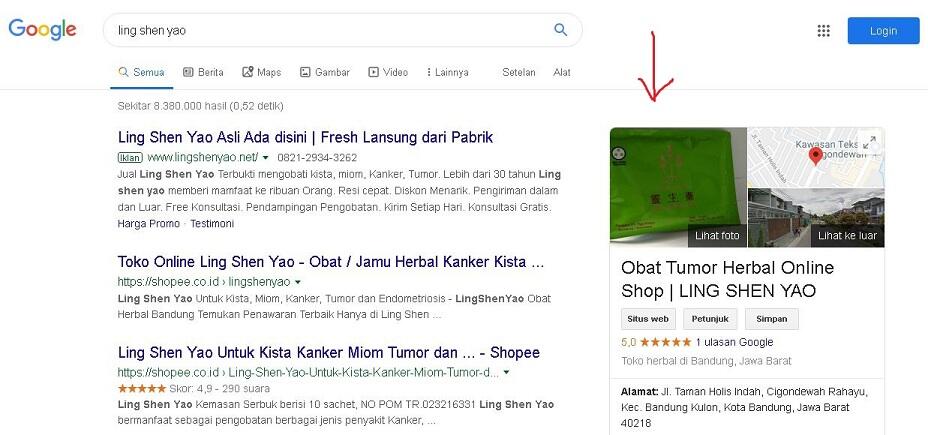
Task: Click the Berita news tab icon
Action: pos(188,72)
